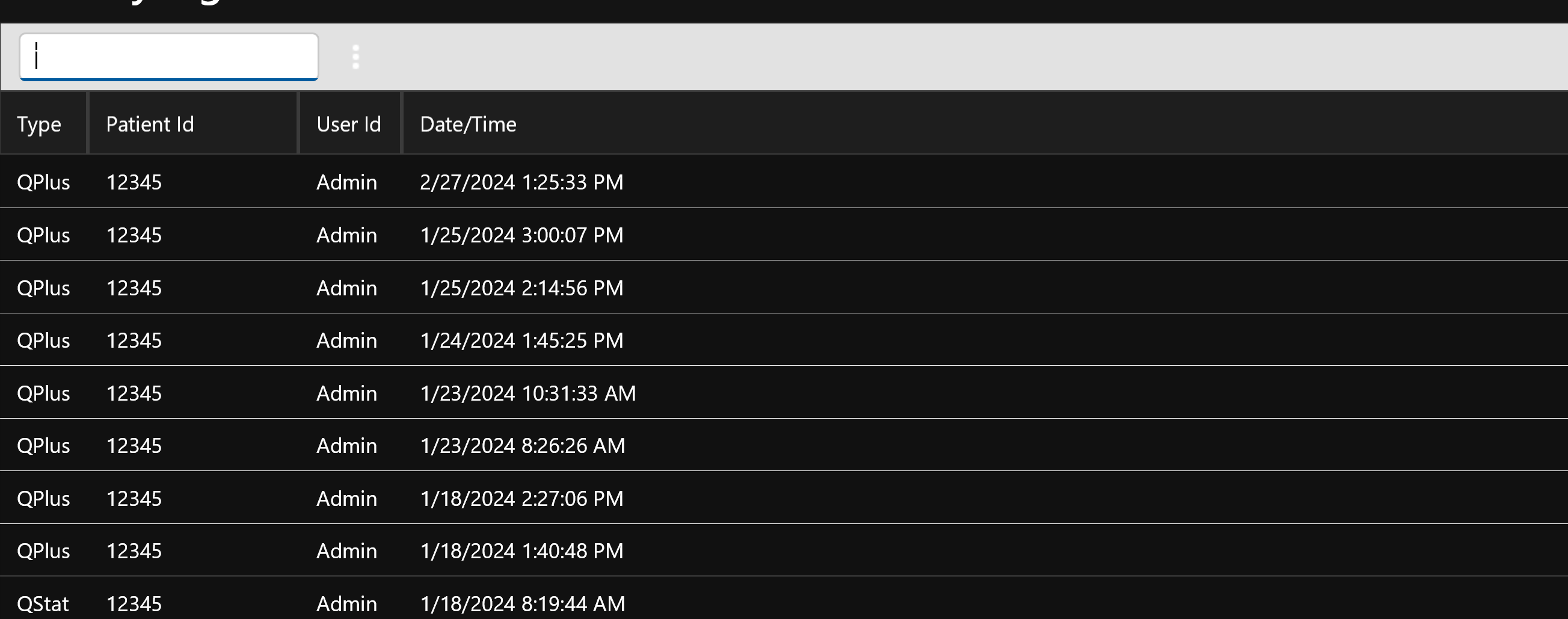Sort the log by User Id column
The width and height of the screenshot is (1568, 619).
click(x=348, y=123)
